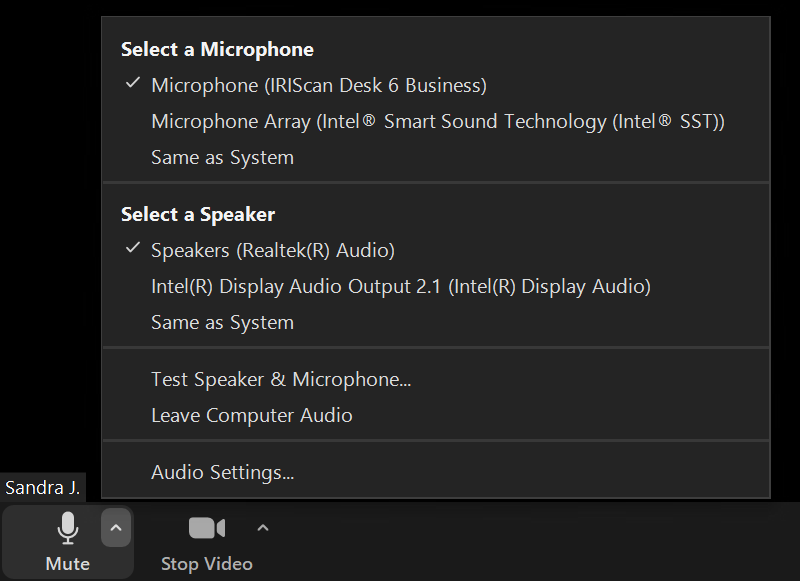Click the Sandra J. name tag
This screenshot has width=800, height=581.
[43, 488]
